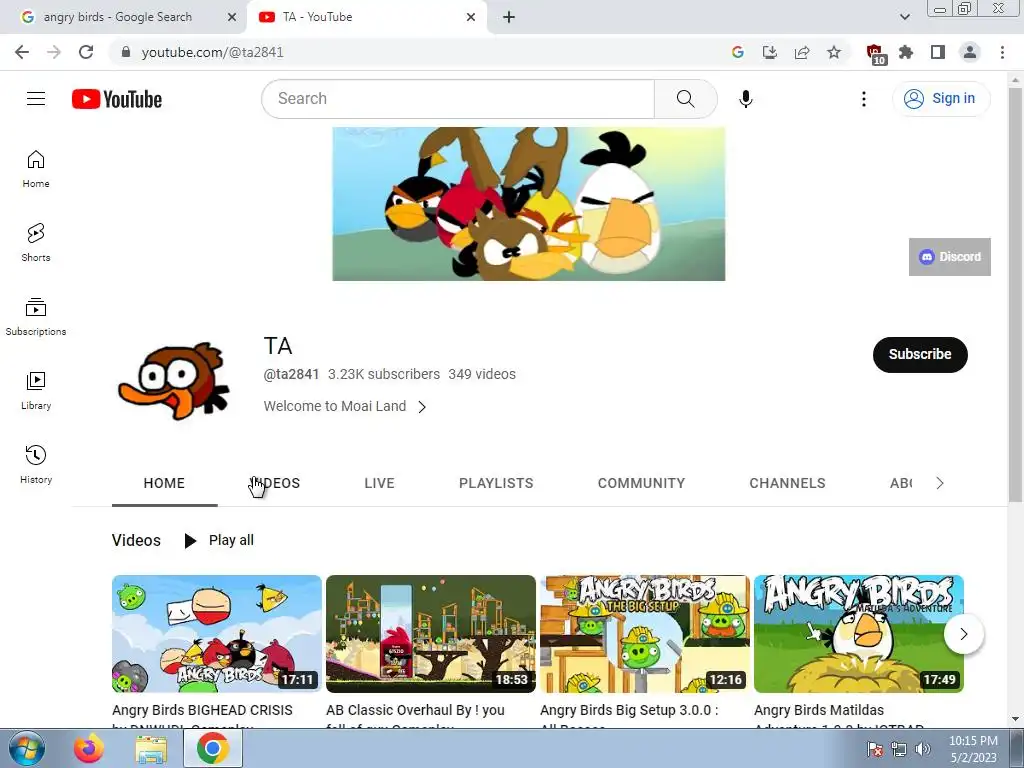The height and width of the screenshot is (768, 1024).
Task: Switch to the COMMUNITY channel tab
Action: click(641, 483)
